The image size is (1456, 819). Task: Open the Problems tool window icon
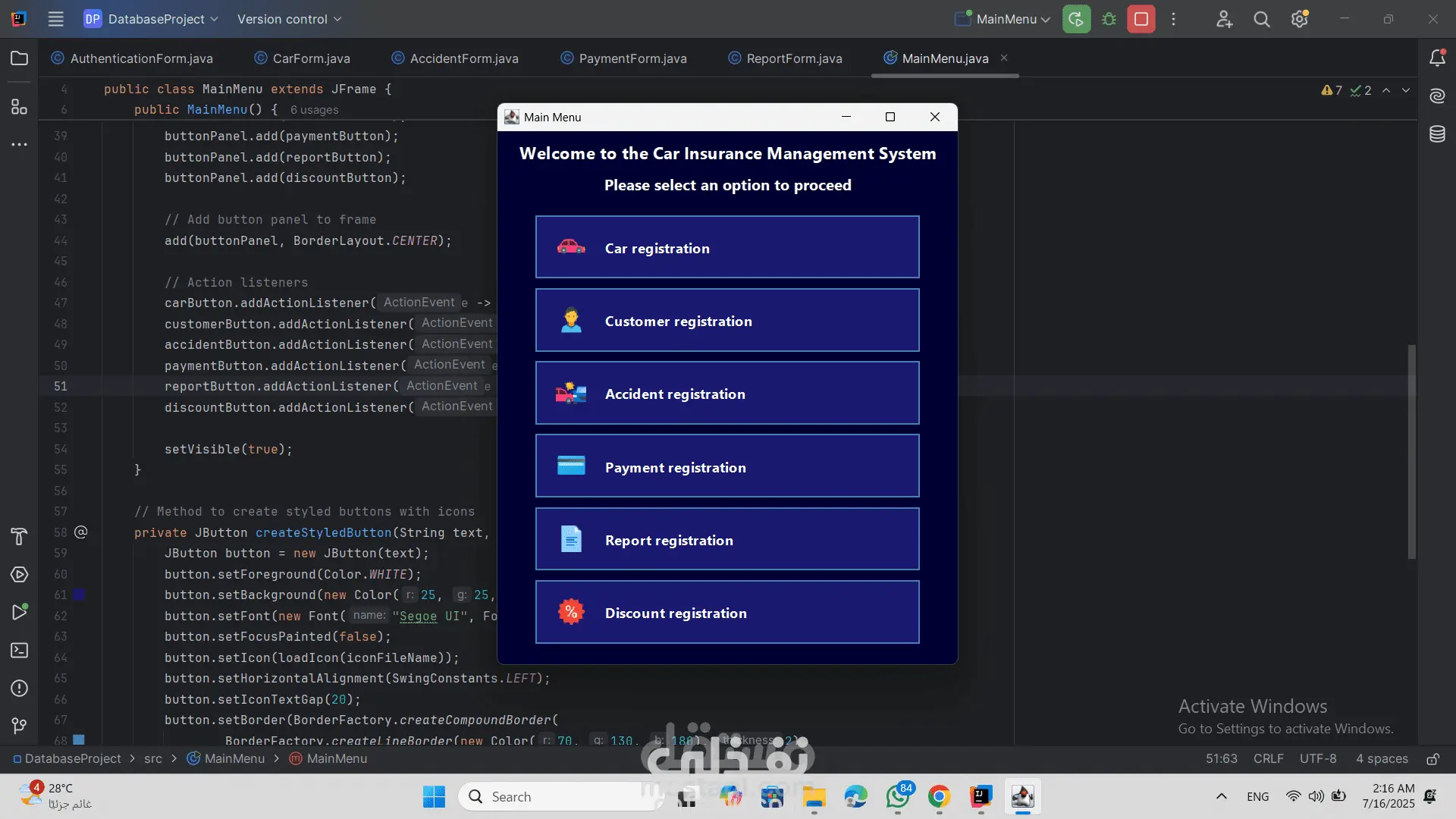[x=19, y=689]
